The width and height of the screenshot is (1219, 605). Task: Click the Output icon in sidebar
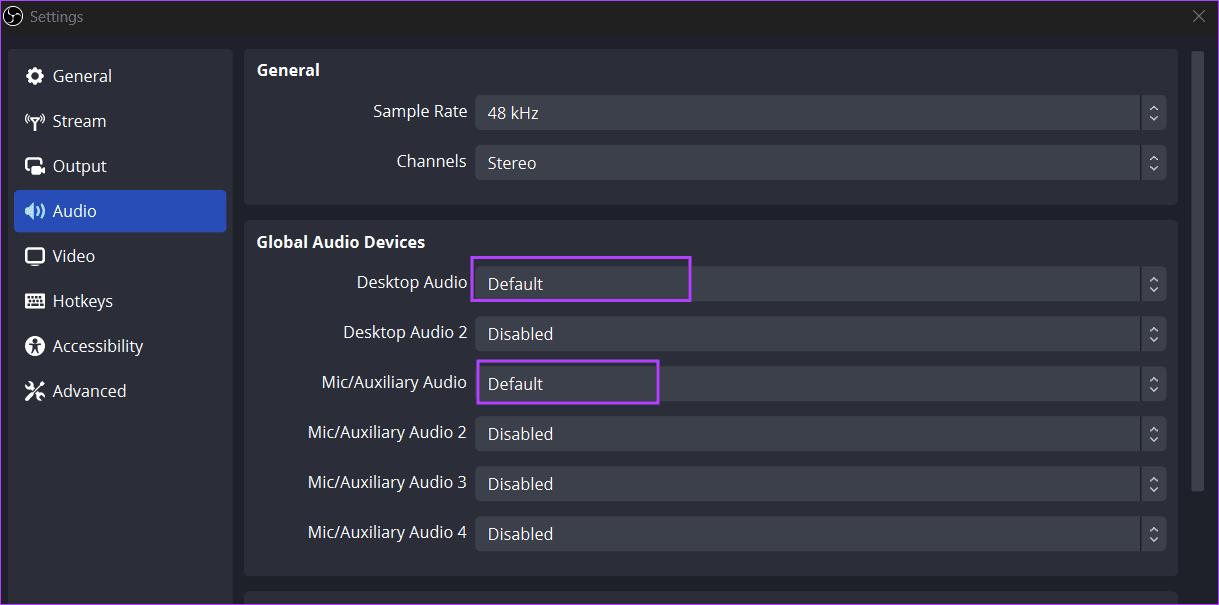[35, 167]
